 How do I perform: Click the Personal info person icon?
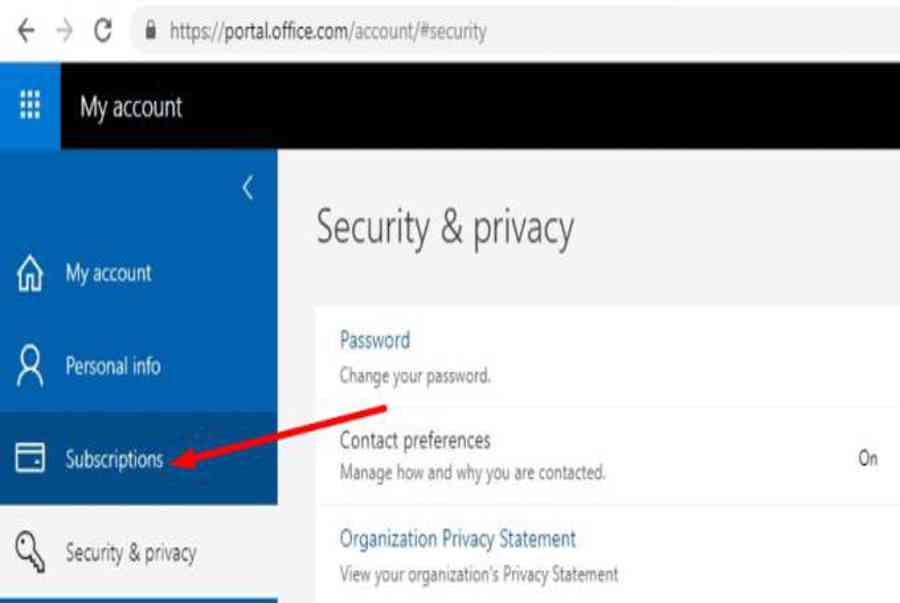coord(30,366)
